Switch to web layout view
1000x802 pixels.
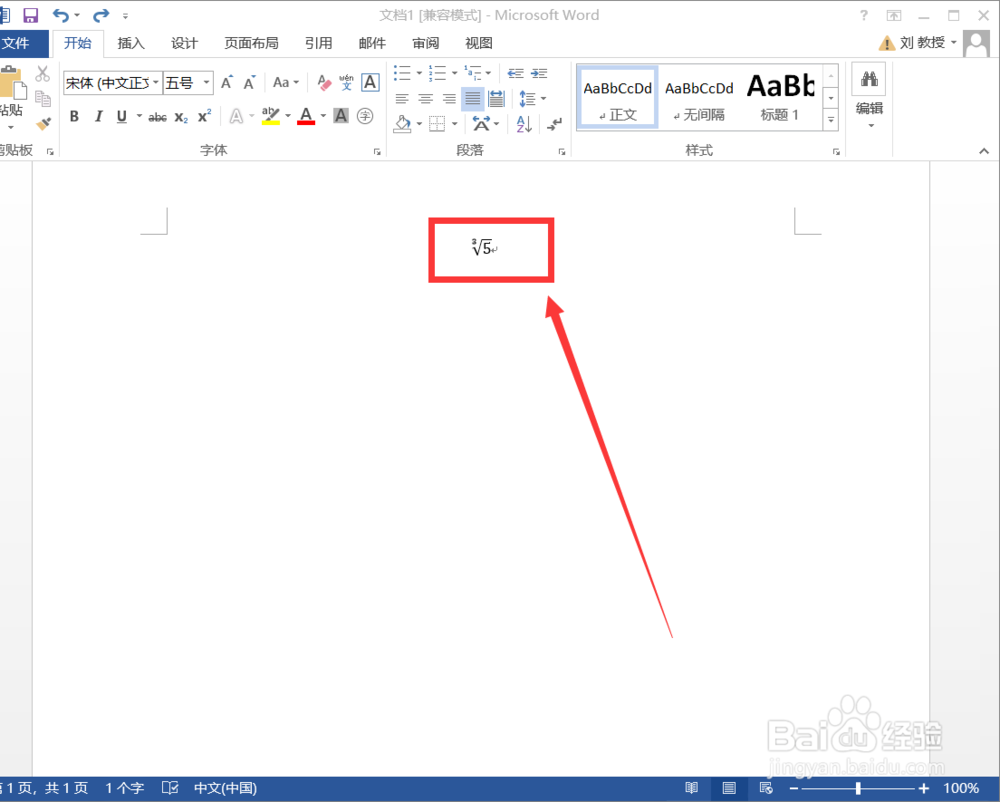pos(767,788)
